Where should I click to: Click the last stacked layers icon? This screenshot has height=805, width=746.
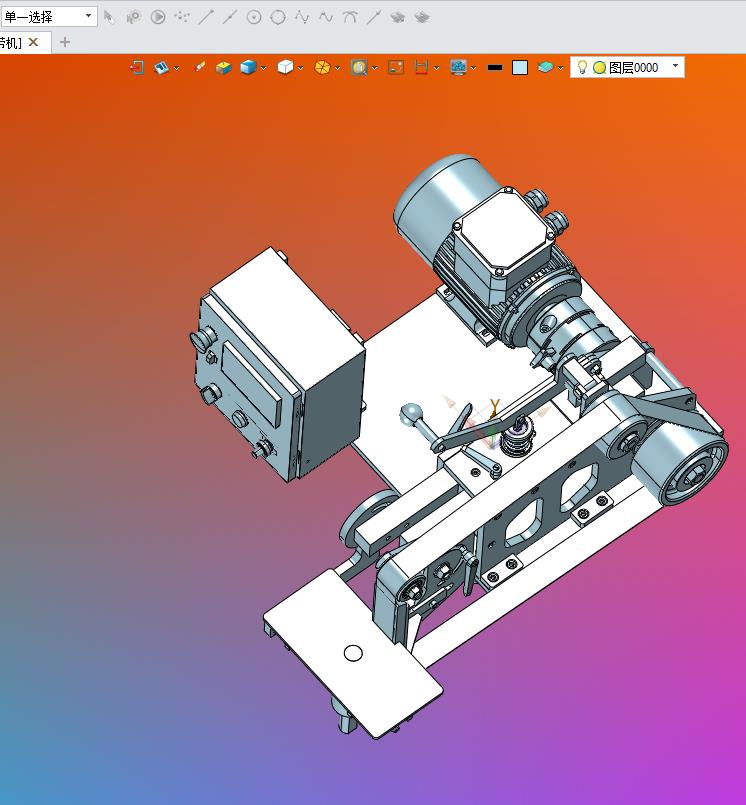(422, 18)
